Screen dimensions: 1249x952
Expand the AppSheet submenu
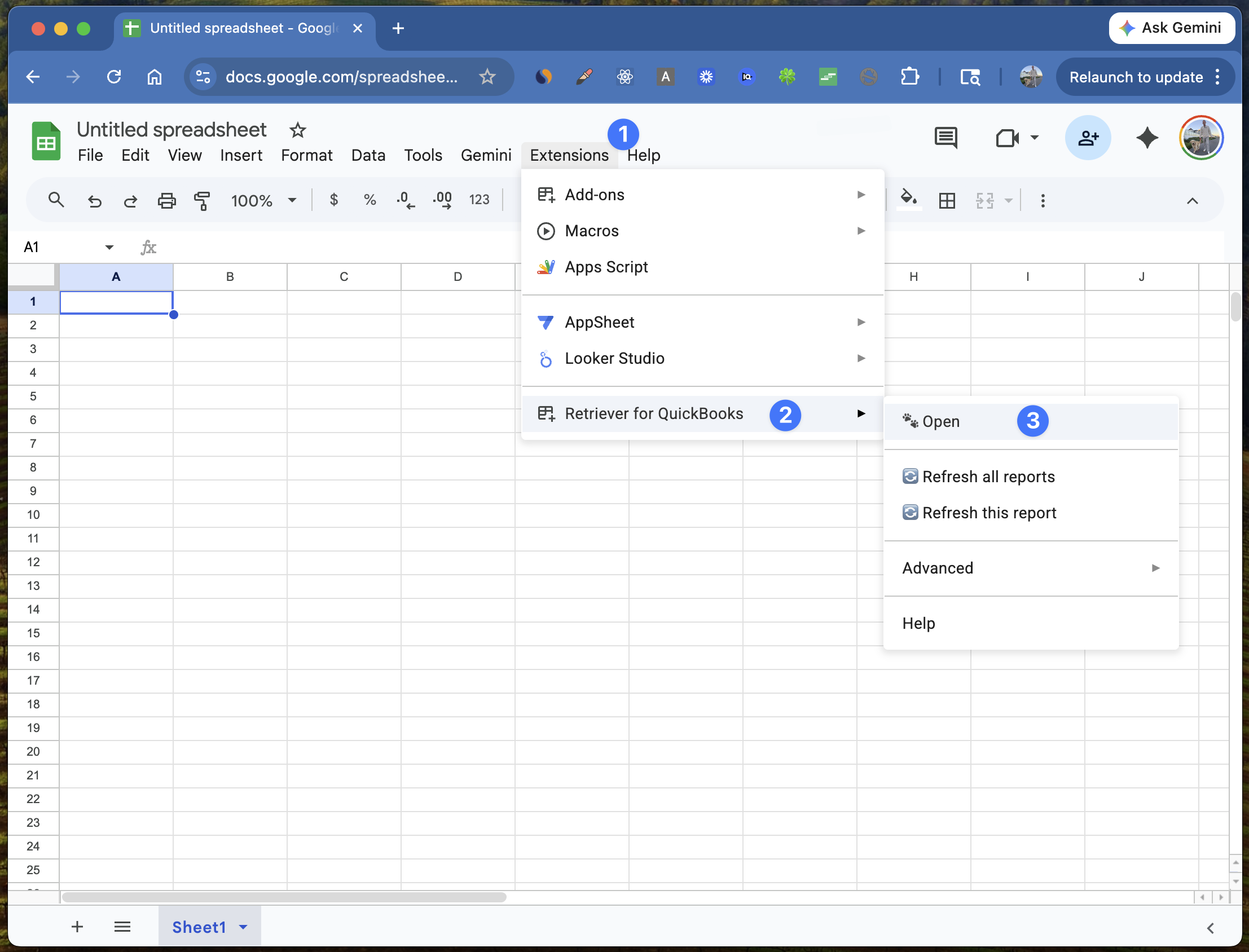[702, 323]
